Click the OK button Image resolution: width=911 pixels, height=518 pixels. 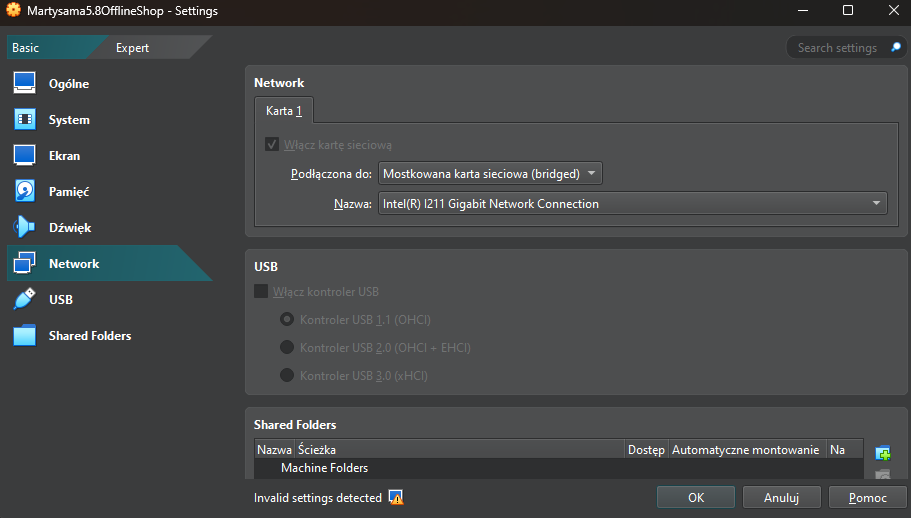(696, 497)
